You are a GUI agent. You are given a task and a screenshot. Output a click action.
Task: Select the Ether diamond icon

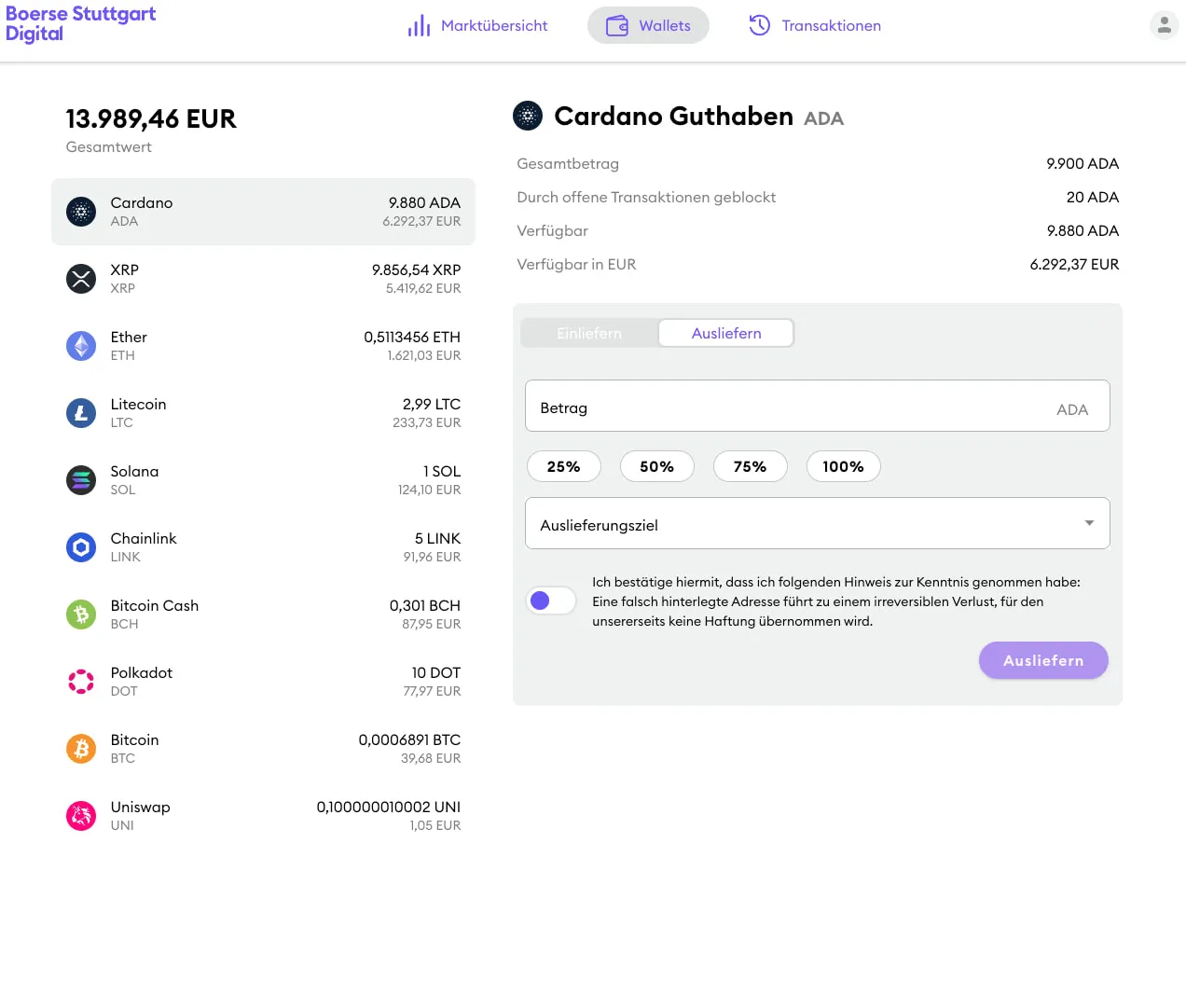81,346
